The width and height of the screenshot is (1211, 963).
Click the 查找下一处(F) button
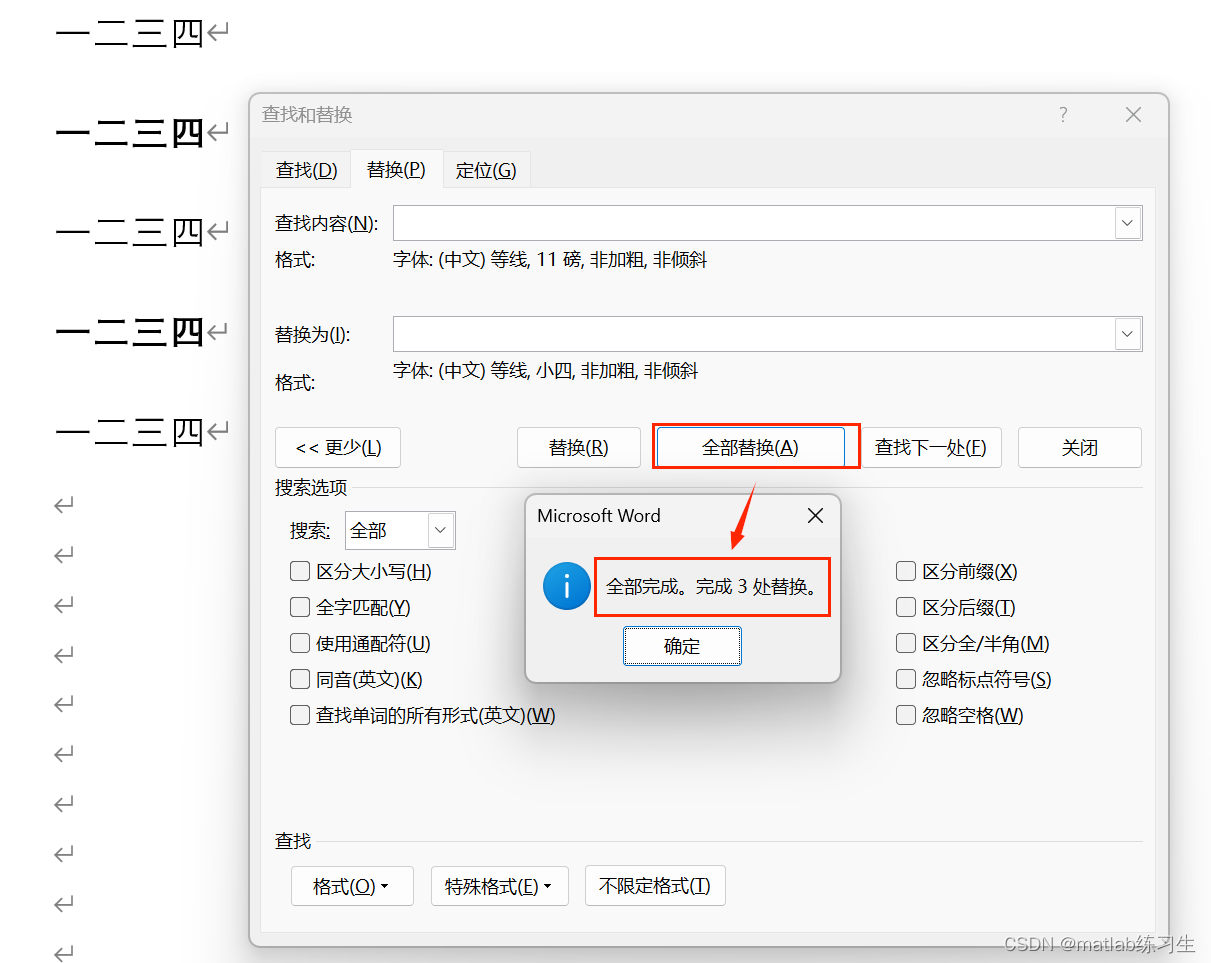pos(930,448)
